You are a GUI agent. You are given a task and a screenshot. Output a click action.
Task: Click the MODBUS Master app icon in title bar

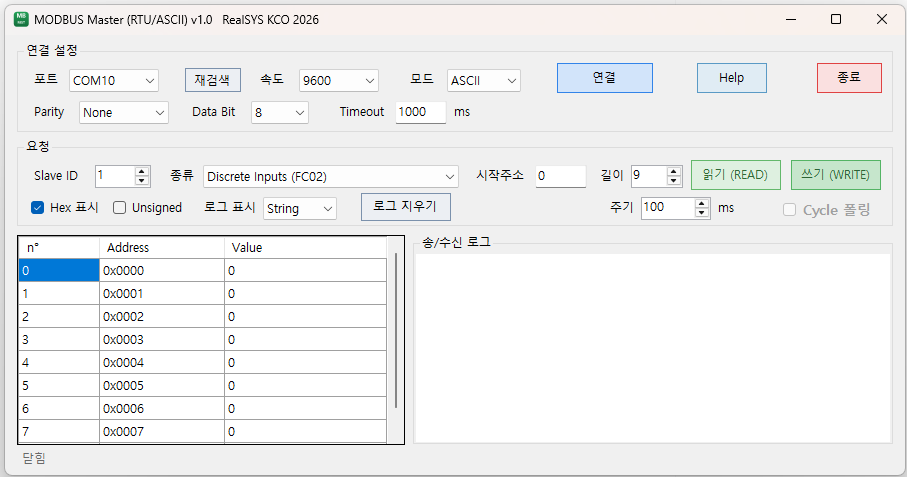[x=21, y=19]
